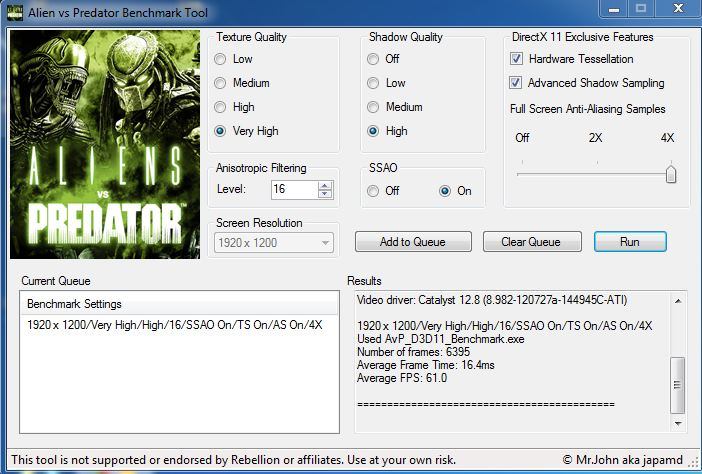Minimize the Benchmark Tool window

(x=614, y=9)
